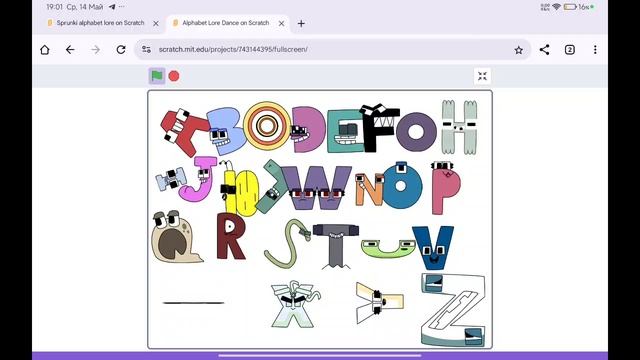Screen dimensions: 640x360
Task: Click the green flag to start project
Action: click(x=157, y=76)
